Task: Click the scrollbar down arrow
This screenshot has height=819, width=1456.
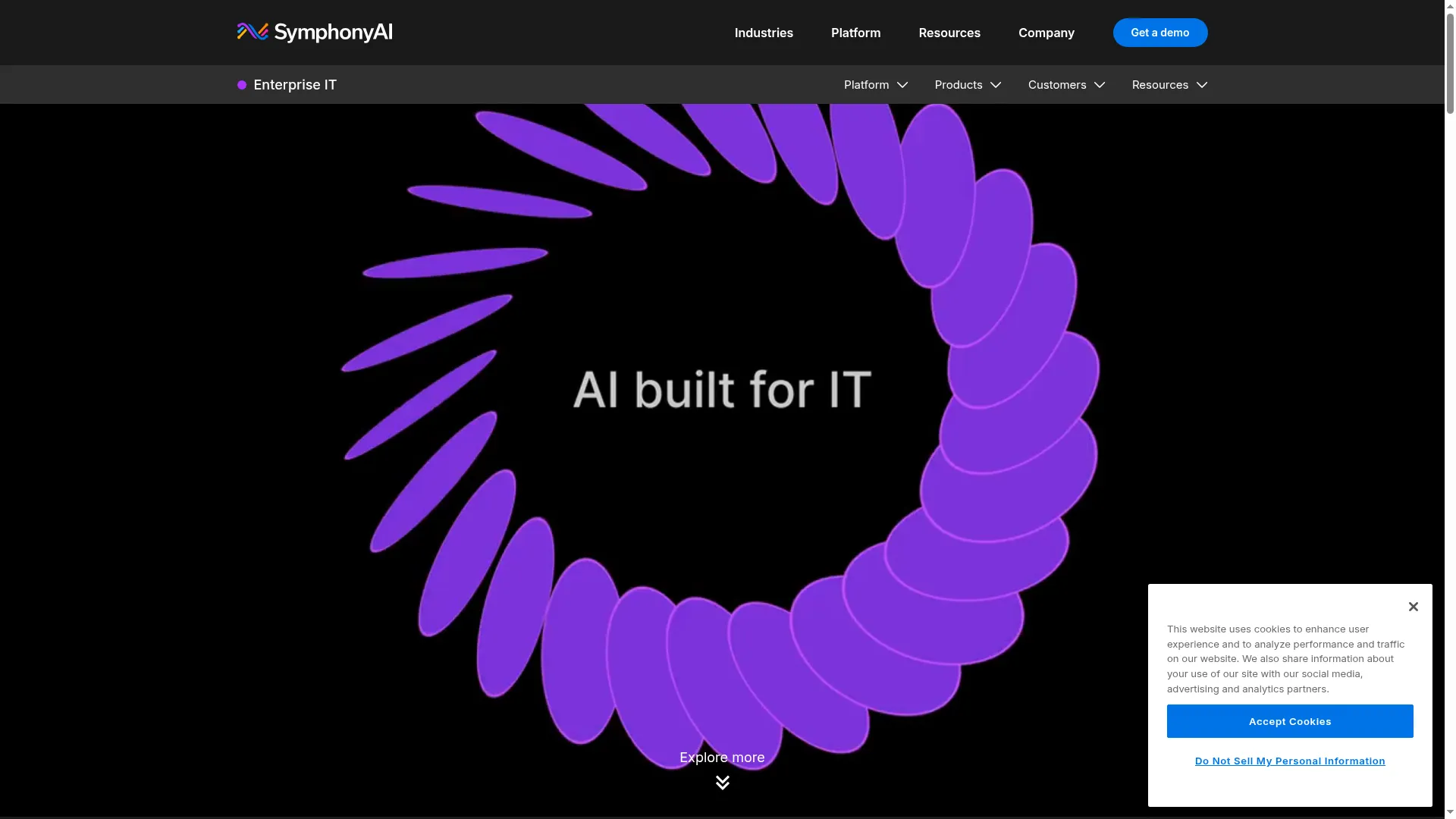Action: [1450, 812]
